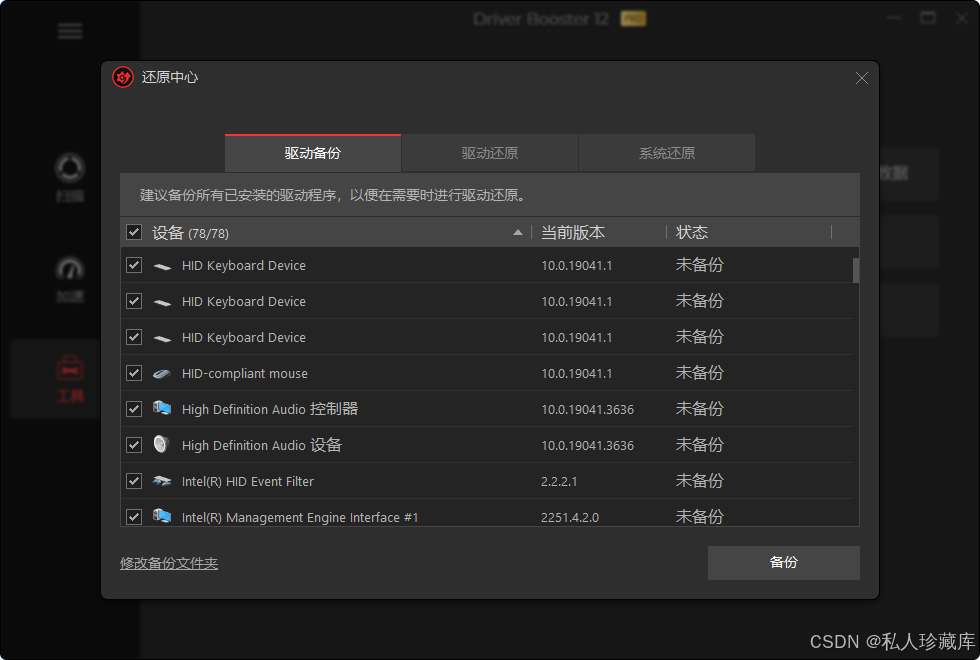Switch to the 系统还原 tab

(x=667, y=153)
